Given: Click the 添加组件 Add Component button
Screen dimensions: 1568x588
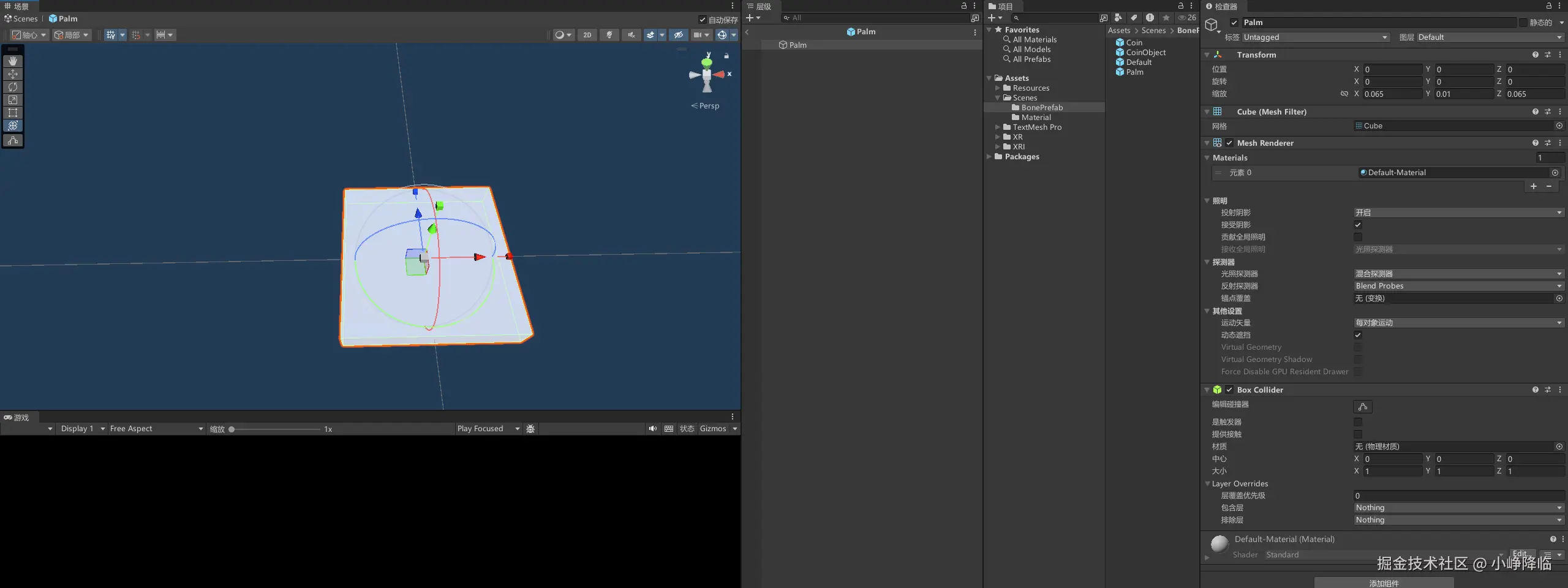Looking at the screenshot, I should point(1384,582).
